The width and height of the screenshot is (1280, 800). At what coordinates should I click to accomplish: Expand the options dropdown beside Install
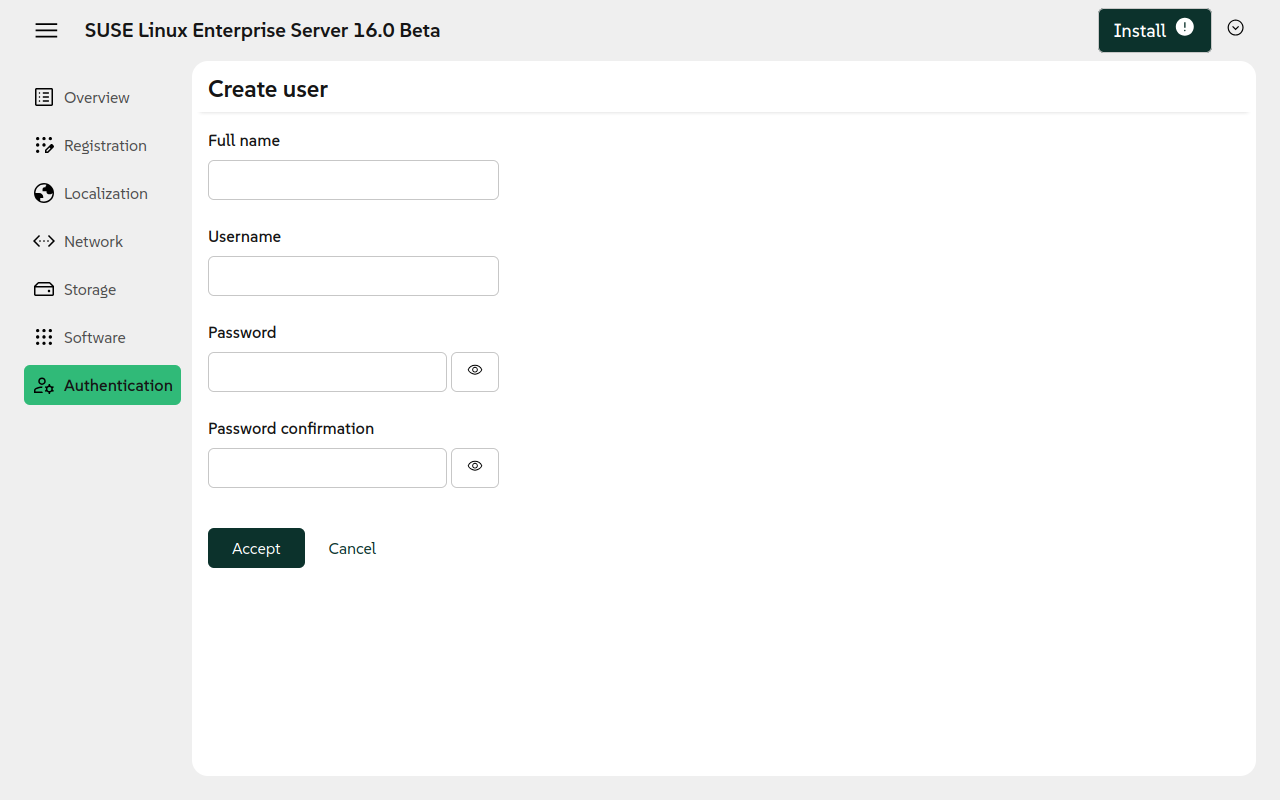(1235, 28)
